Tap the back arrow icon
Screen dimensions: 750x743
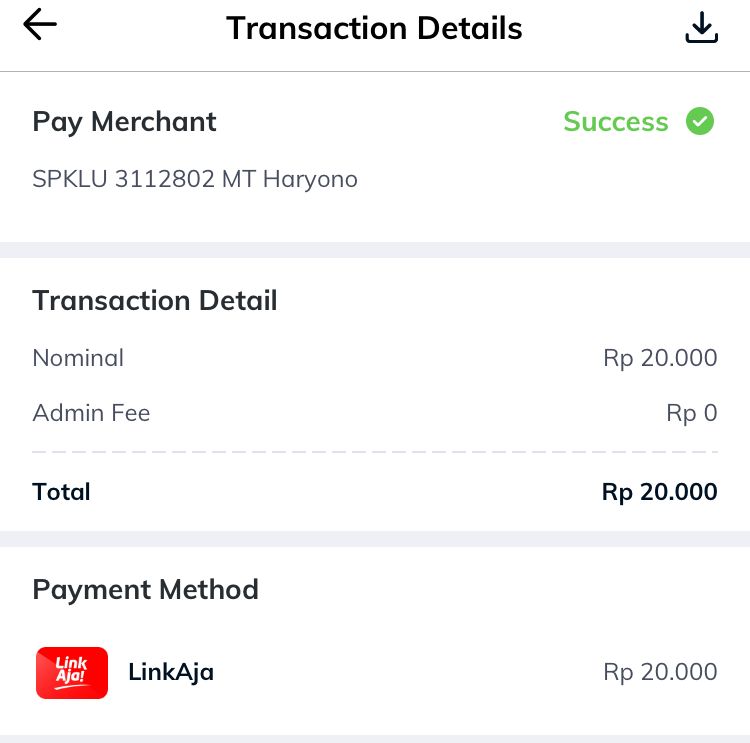[40, 26]
